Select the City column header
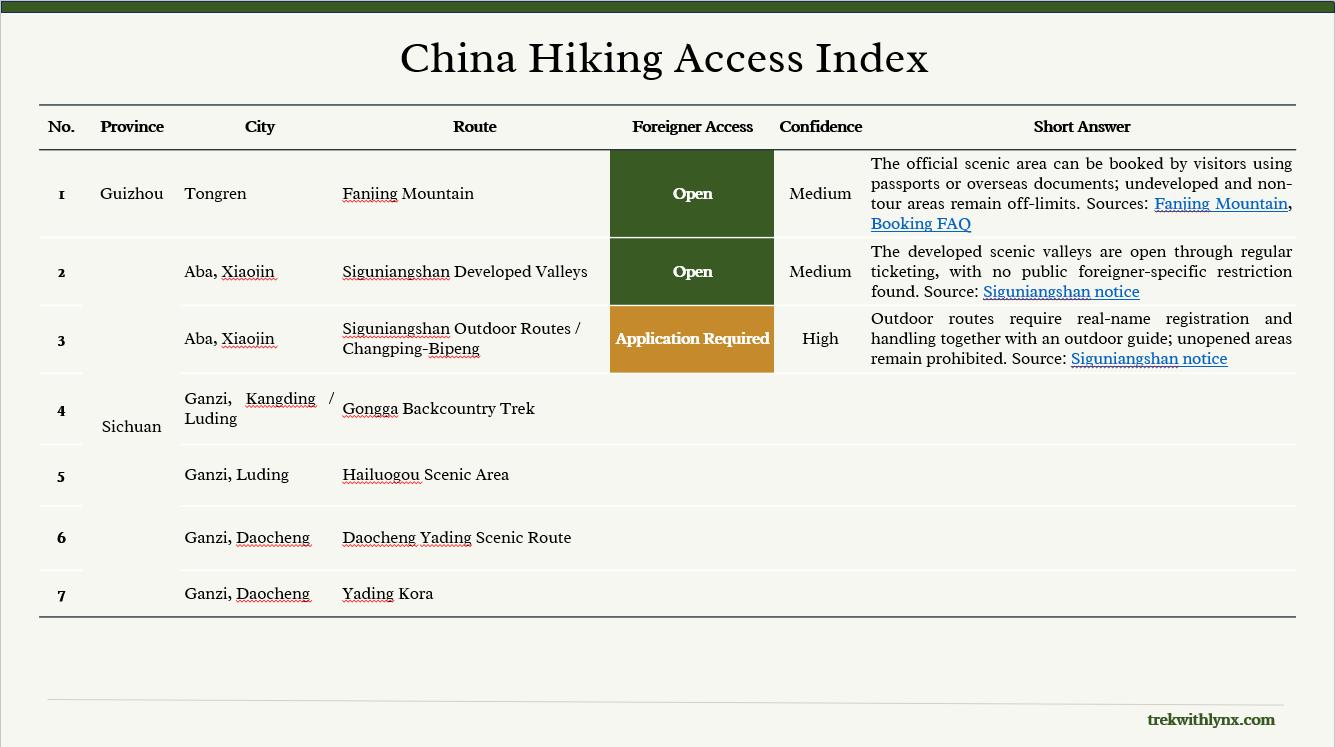Screen dimensions: 1335x747 (260, 127)
